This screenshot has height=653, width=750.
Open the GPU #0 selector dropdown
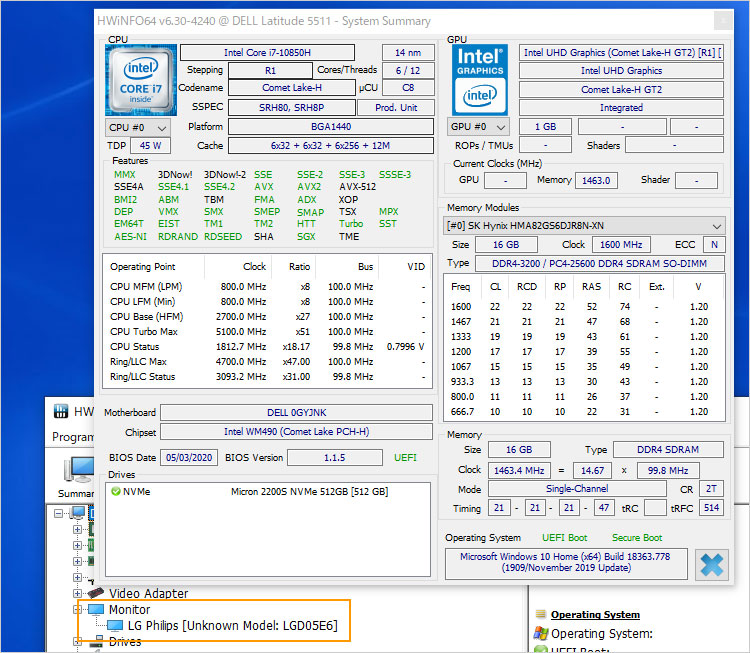[x=478, y=127]
